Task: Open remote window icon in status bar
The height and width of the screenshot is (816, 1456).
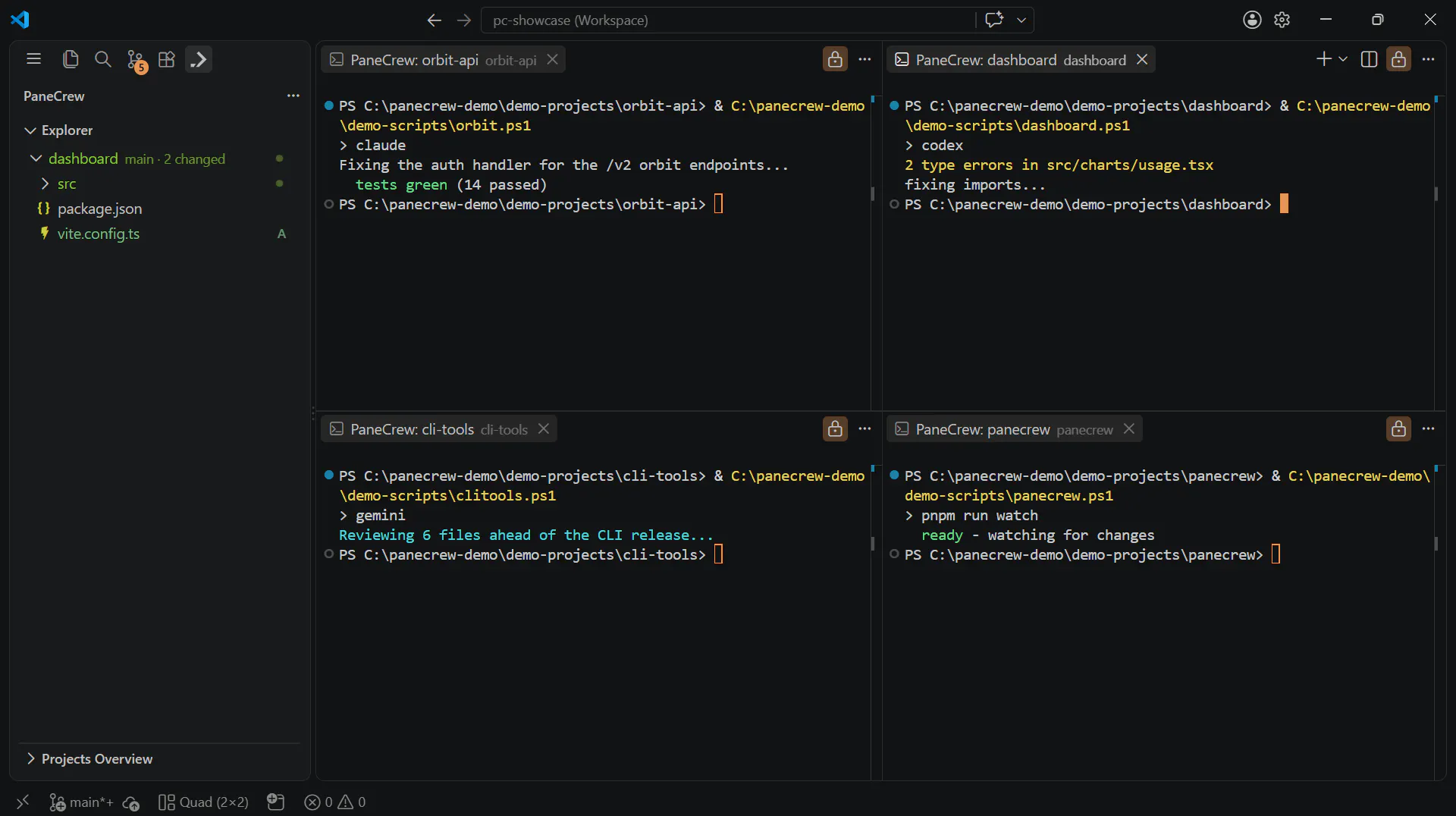Action: pos(23,802)
